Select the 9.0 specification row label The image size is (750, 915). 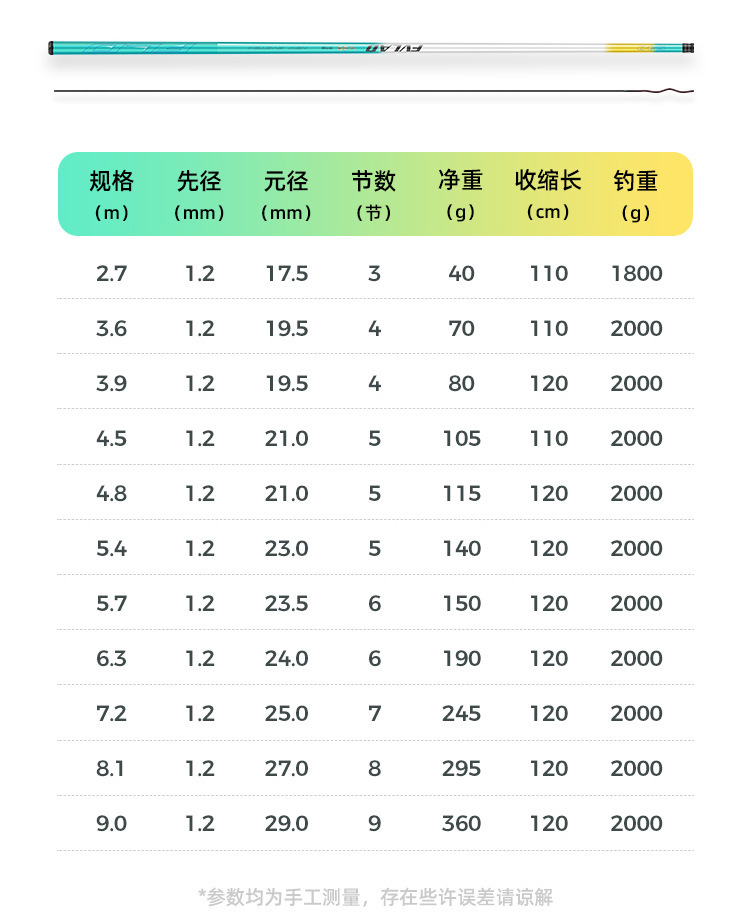[x=111, y=823]
